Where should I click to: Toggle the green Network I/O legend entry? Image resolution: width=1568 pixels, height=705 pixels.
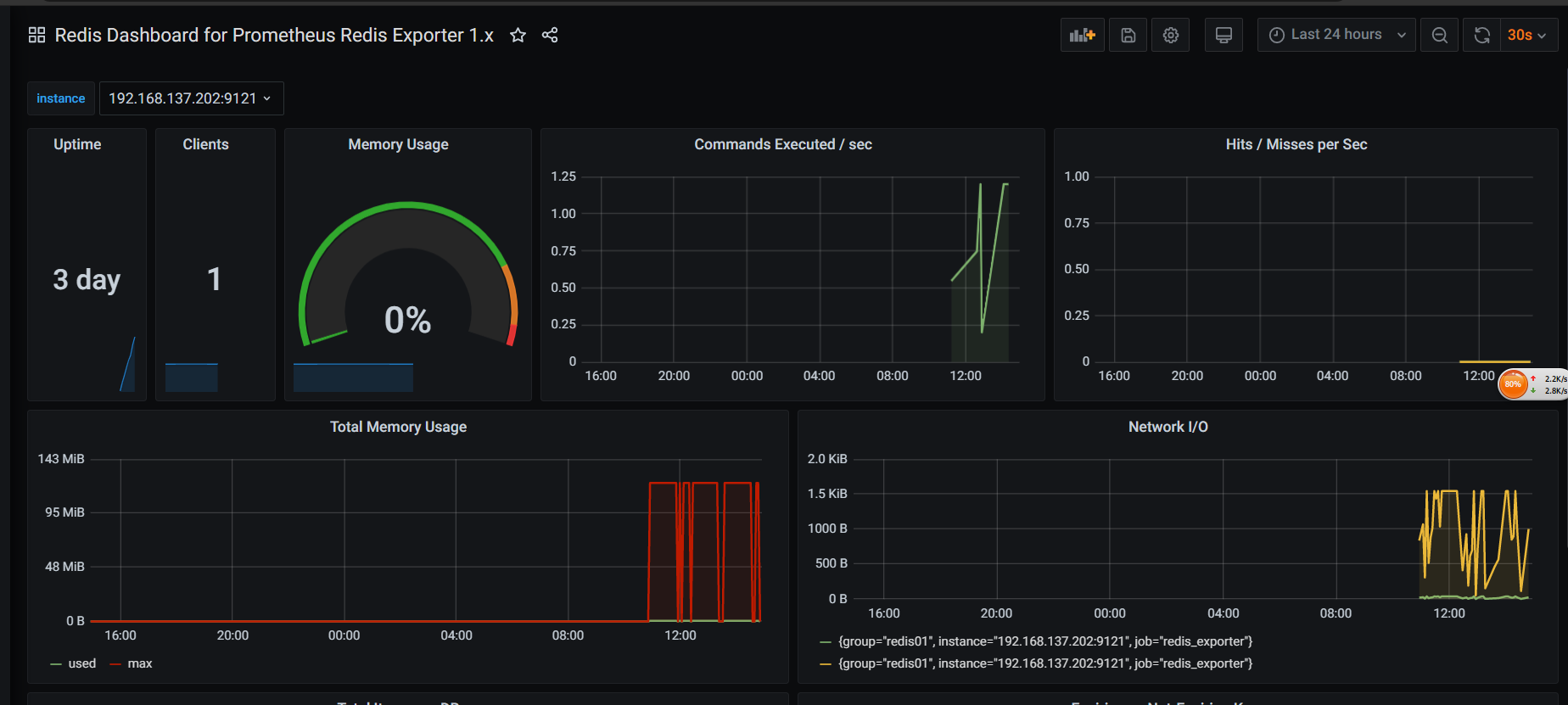point(1045,641)
